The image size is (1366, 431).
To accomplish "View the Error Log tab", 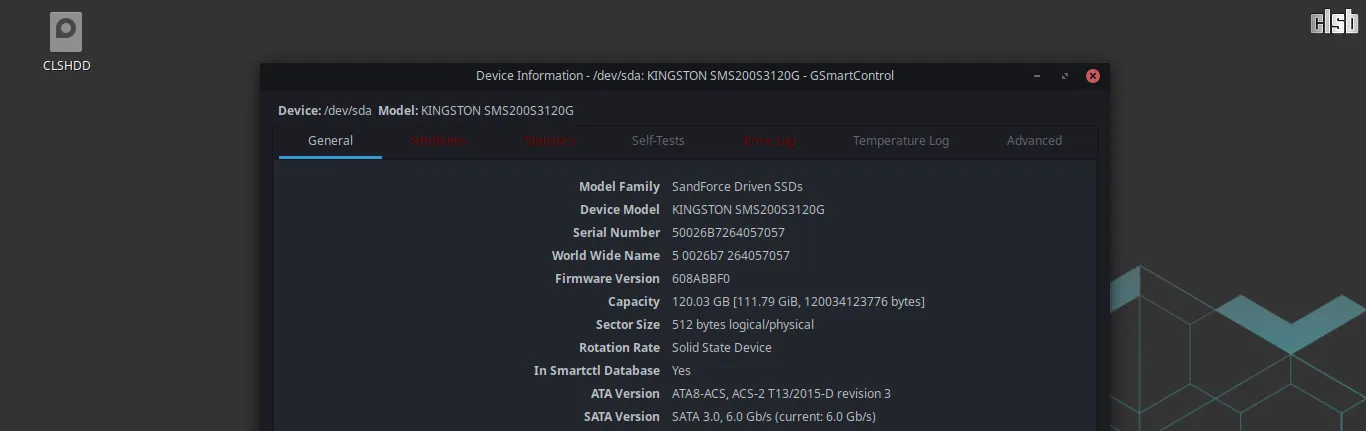I will pos(770,141).
